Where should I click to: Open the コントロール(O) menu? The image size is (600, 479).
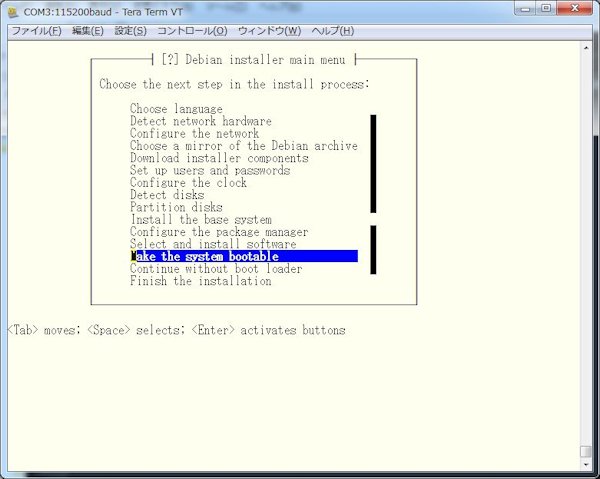click(192, 31)
